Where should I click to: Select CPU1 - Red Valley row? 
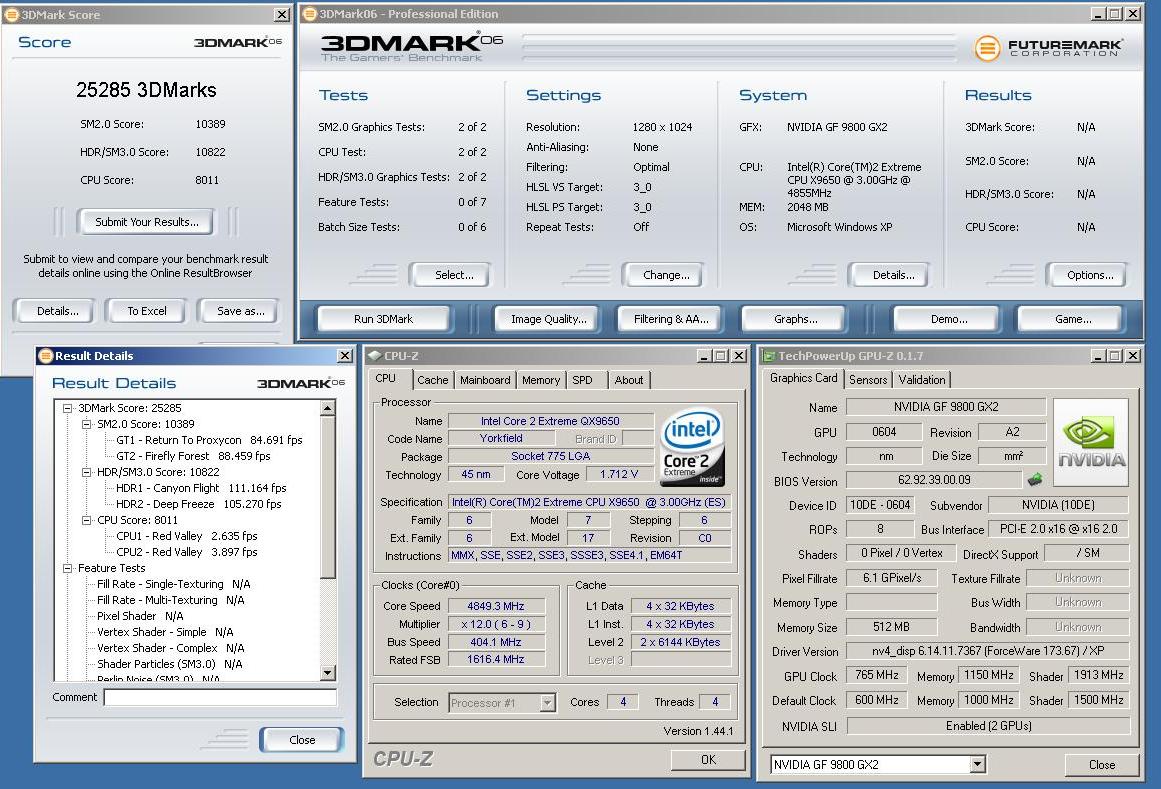click(187, 536)
